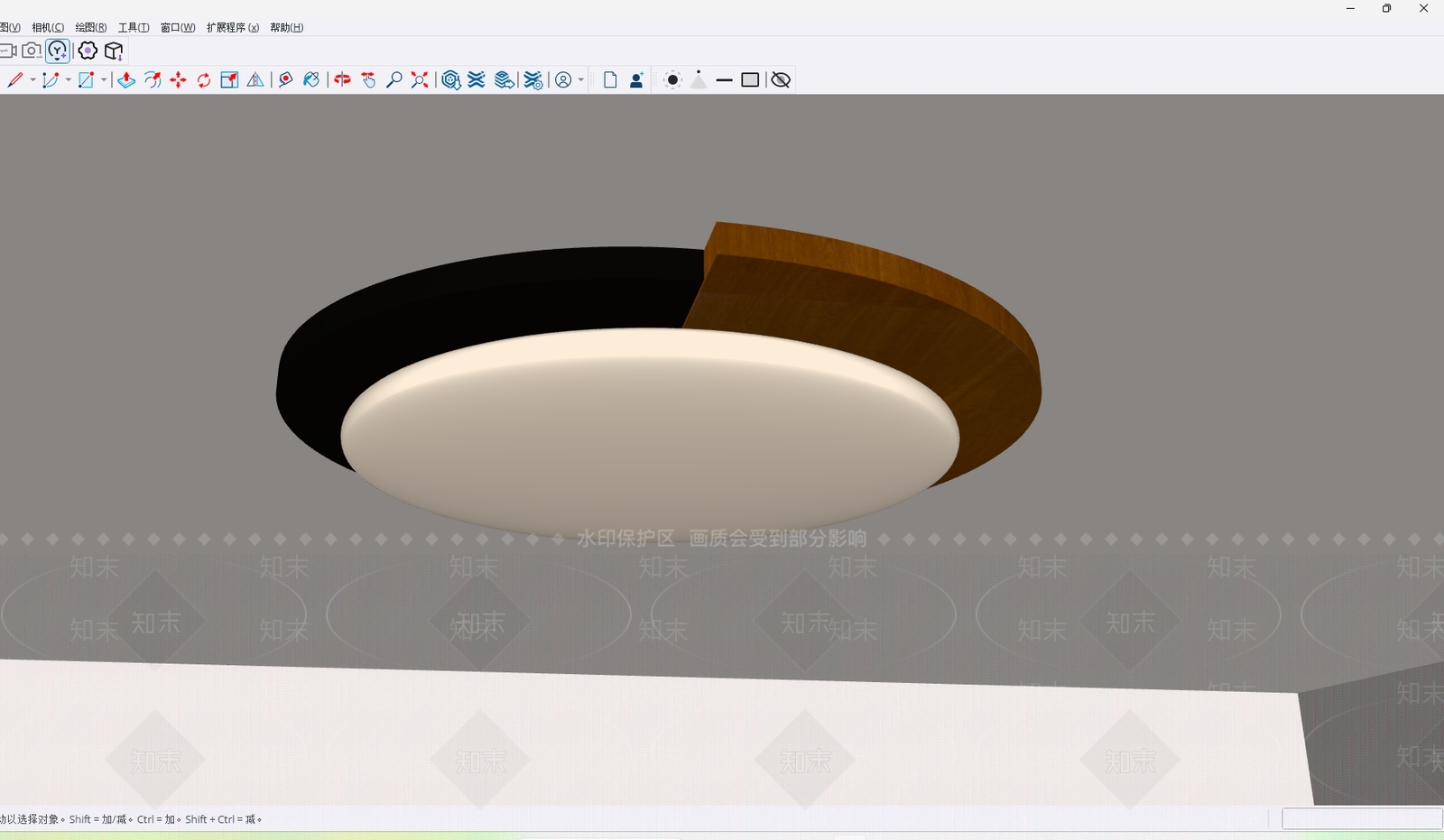Click the measurements input box in status bar
The width and height of the screenshot is (1444, 840).
[x=1362, y=818]
